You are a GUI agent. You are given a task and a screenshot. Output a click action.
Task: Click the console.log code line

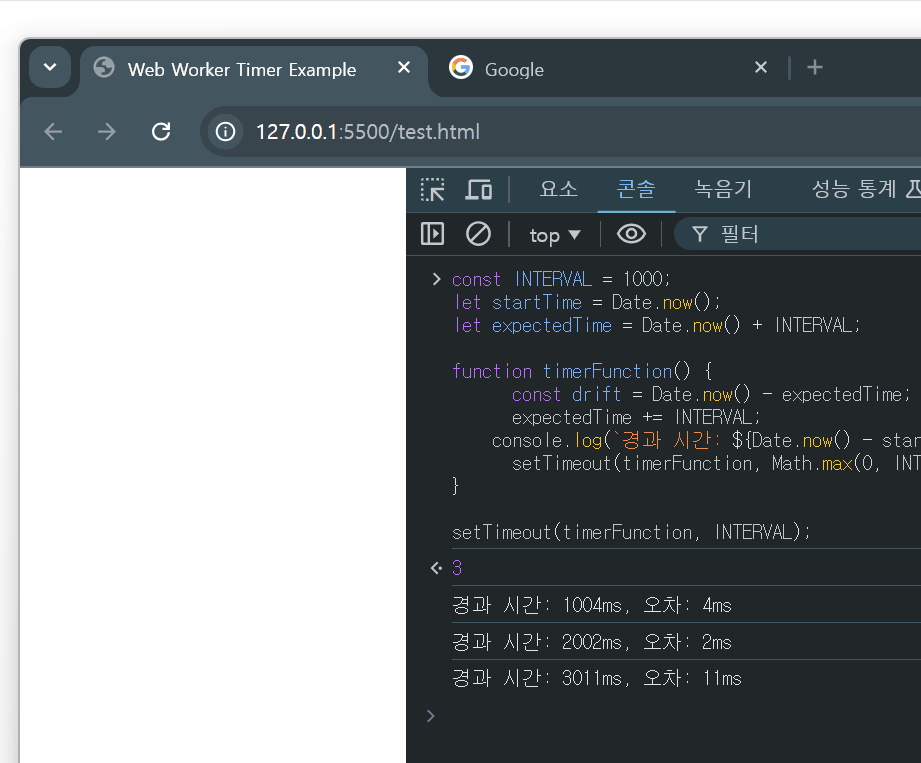(x=706, y=440)
